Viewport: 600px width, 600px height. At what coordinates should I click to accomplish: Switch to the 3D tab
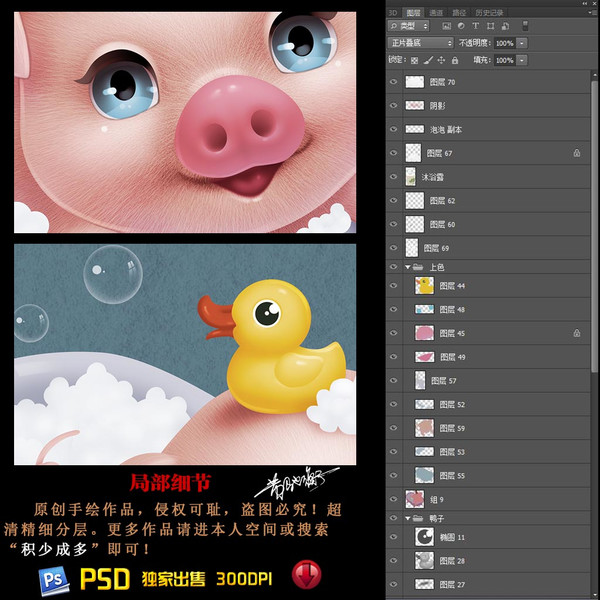coord(393,13)
